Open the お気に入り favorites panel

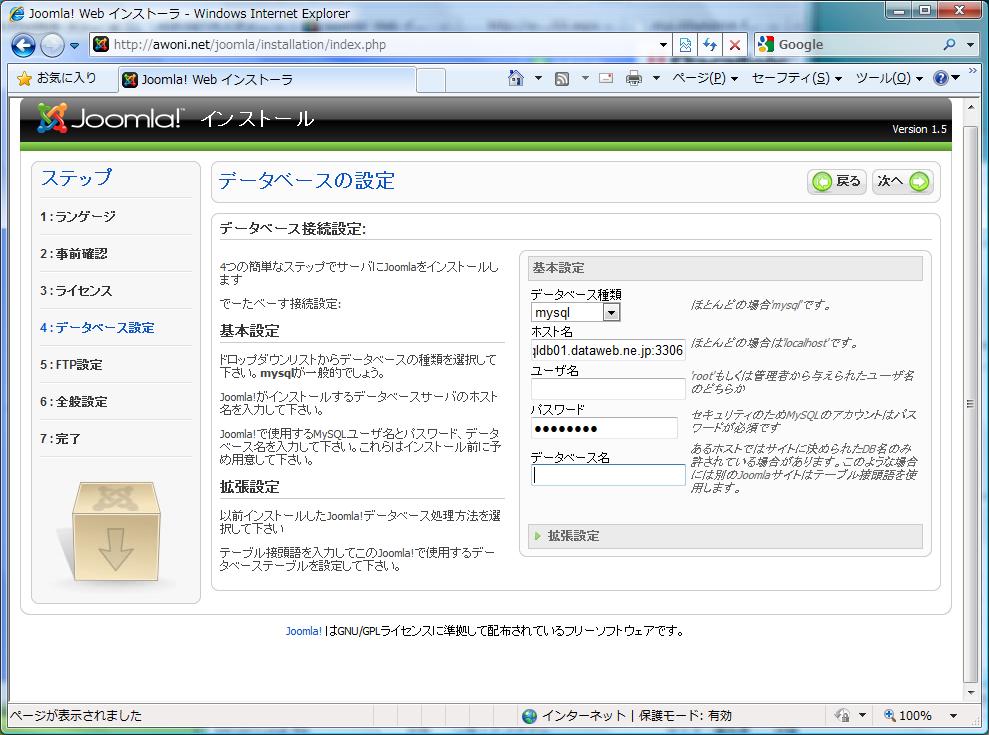tap(57, 78)
